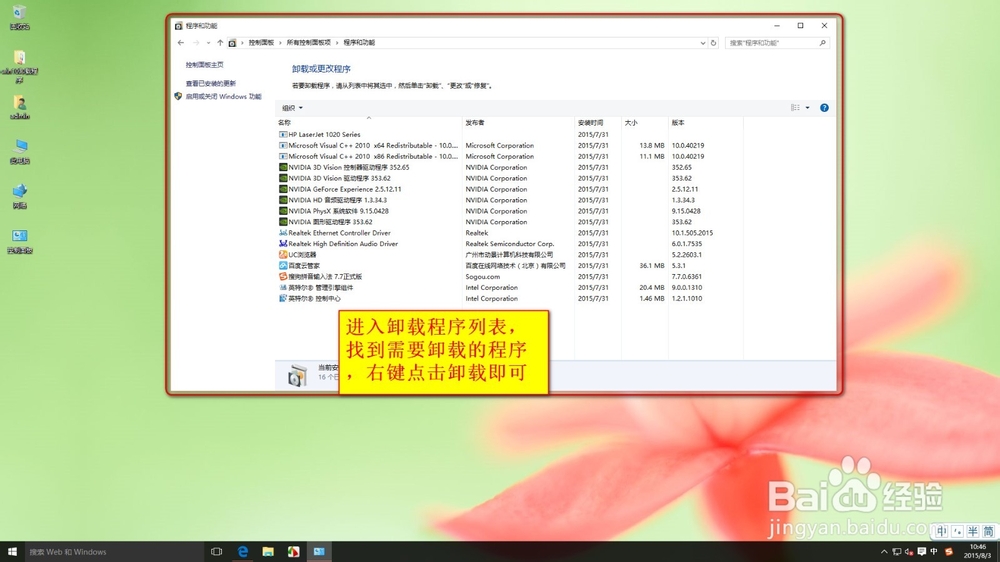
Task: Go up one level with up arrow
Action: tap(220, 43)
